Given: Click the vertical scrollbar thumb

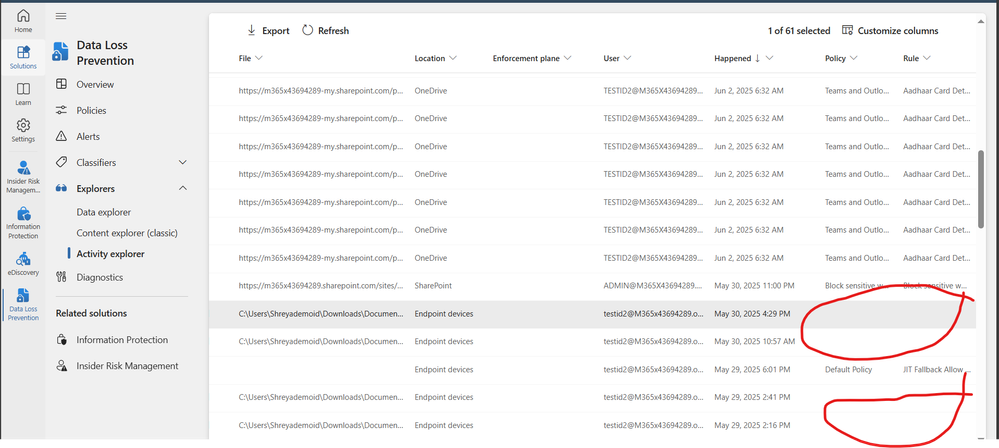Looking at the screenshot, I should [981, 189].
